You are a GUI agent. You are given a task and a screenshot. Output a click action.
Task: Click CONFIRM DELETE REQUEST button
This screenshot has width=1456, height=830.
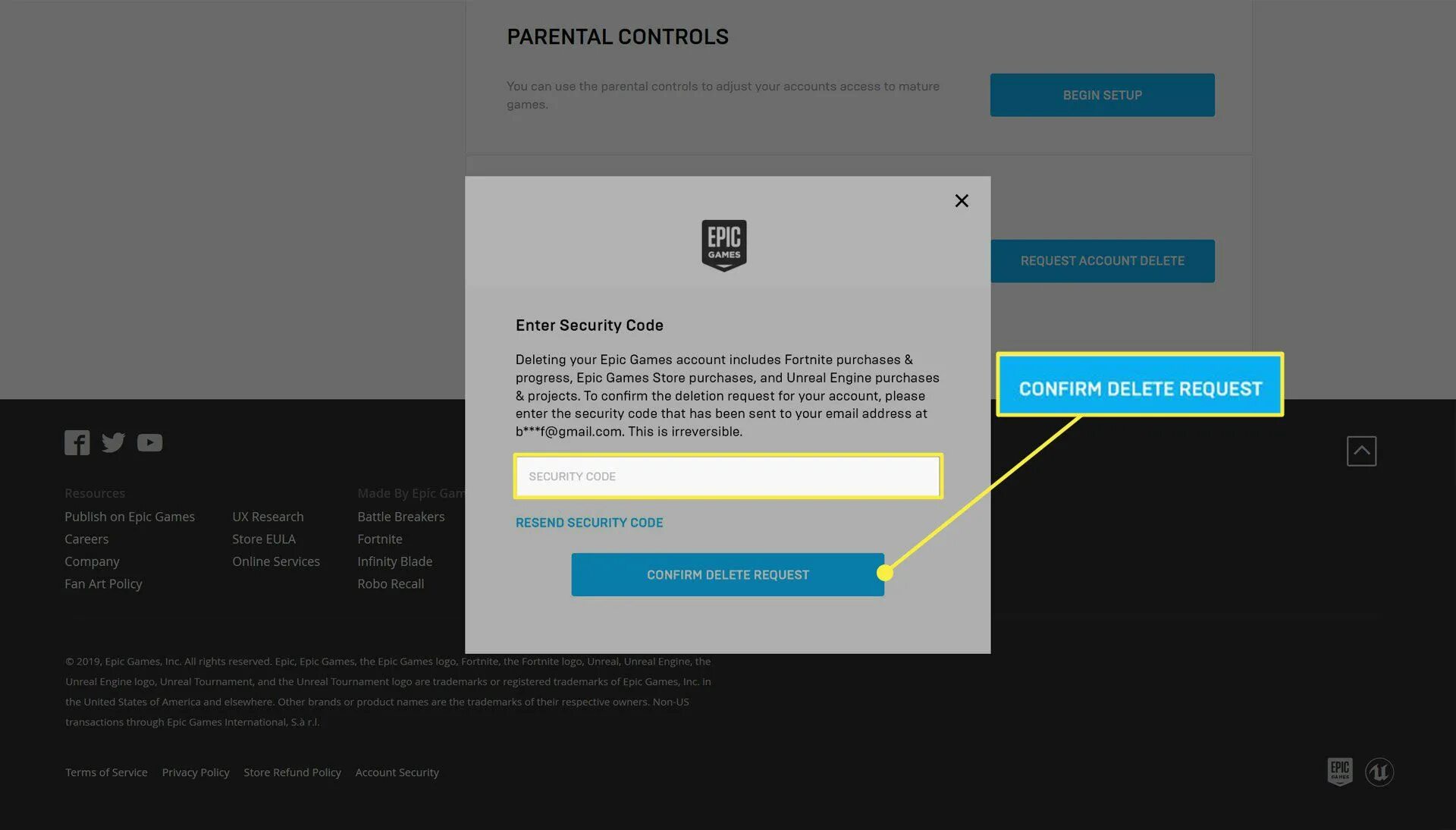(x=727, y=574)
